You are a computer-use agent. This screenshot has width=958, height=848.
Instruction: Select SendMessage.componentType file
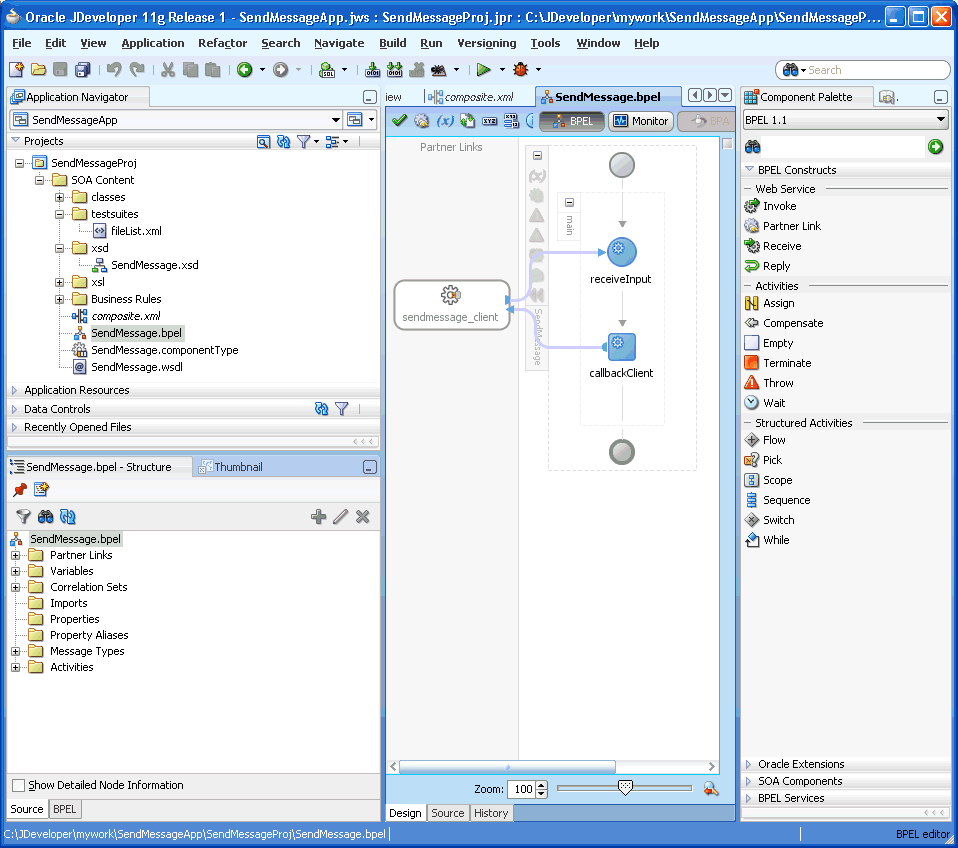point(165,350)
